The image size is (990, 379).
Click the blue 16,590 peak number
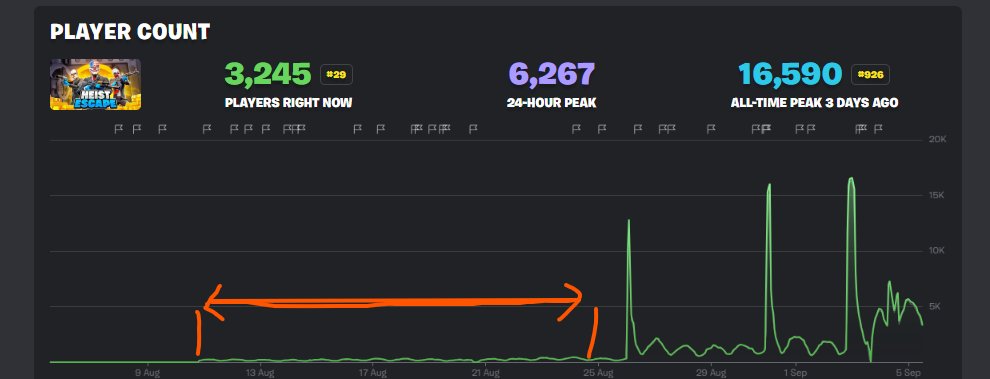click(790, 74)
